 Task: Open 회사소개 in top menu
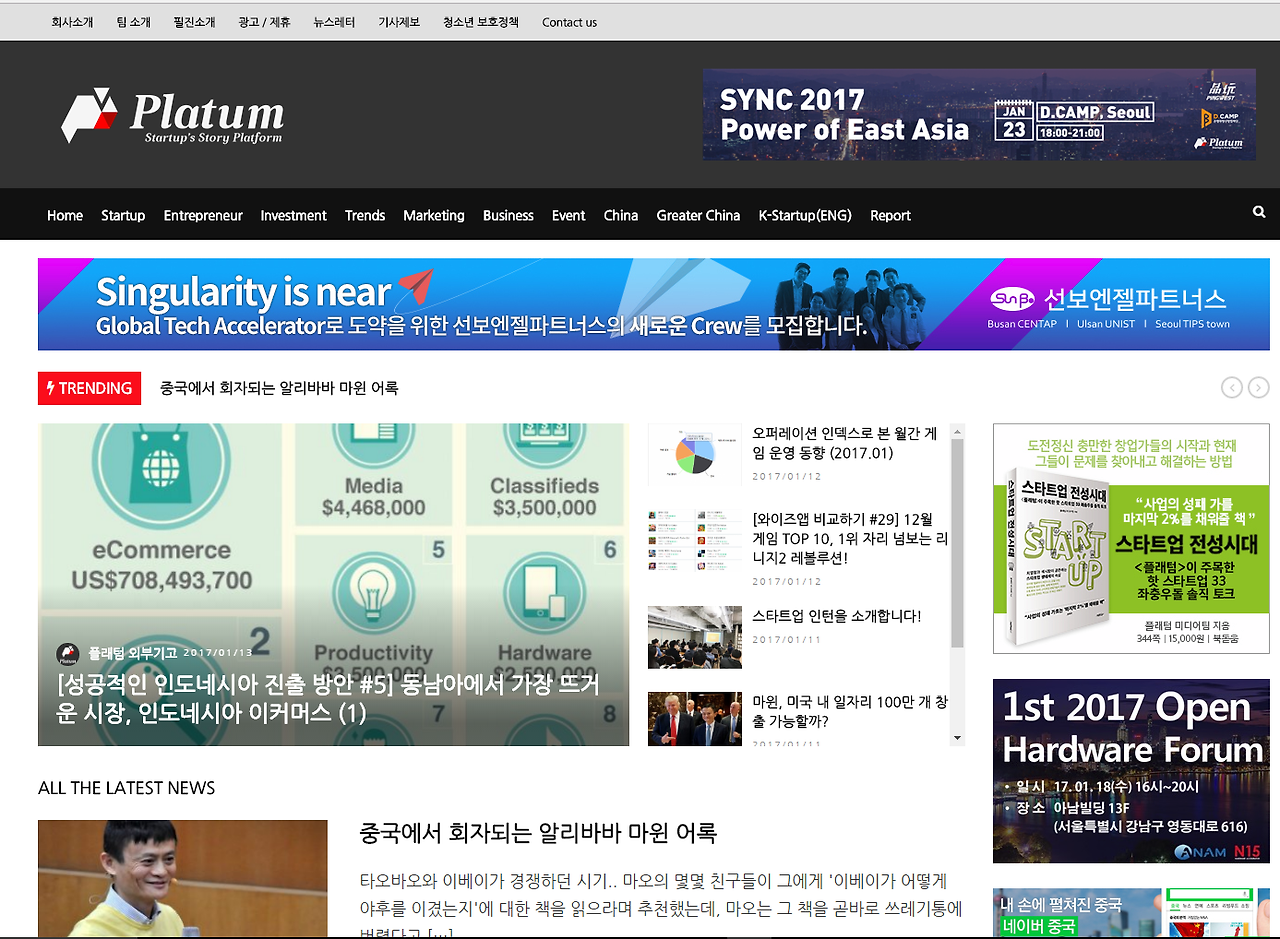coord(72,22)
